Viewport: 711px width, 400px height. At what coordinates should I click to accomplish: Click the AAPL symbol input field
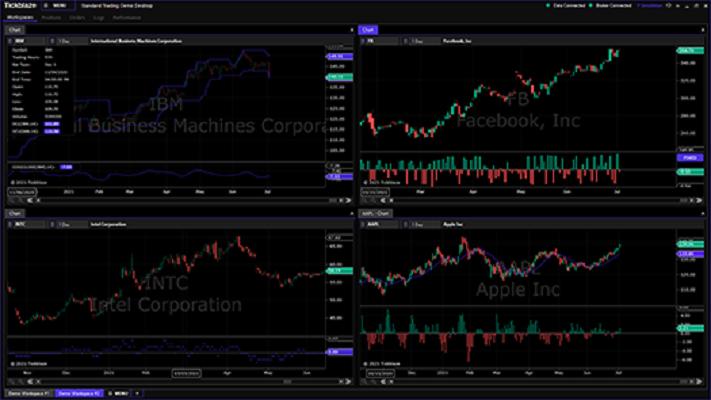coord(382,224)
